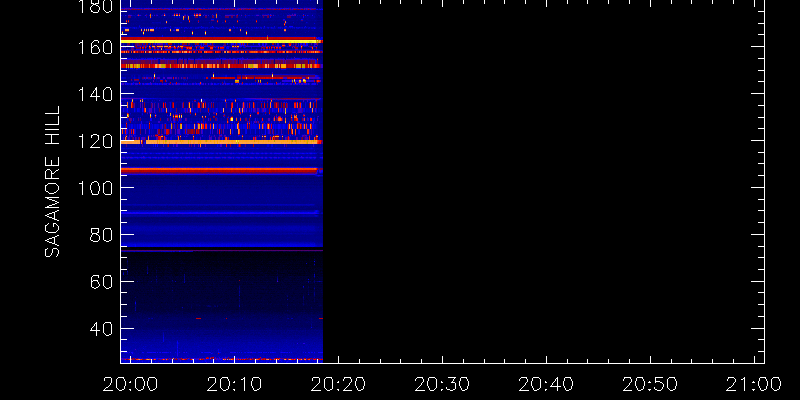The image size is (800, 400).
Task: Click the 20:20 time axis label
Action: [338, 384]
